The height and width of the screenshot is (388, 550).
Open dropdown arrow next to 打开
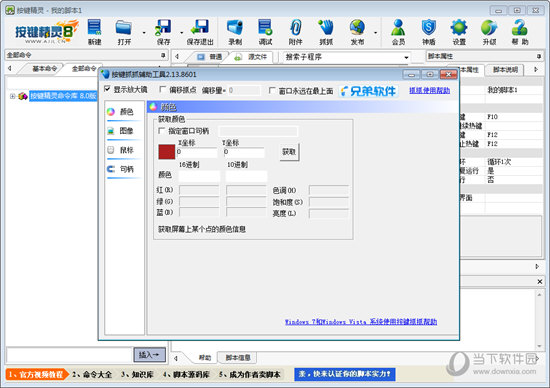pyautogui.click(x=144, y=33)
